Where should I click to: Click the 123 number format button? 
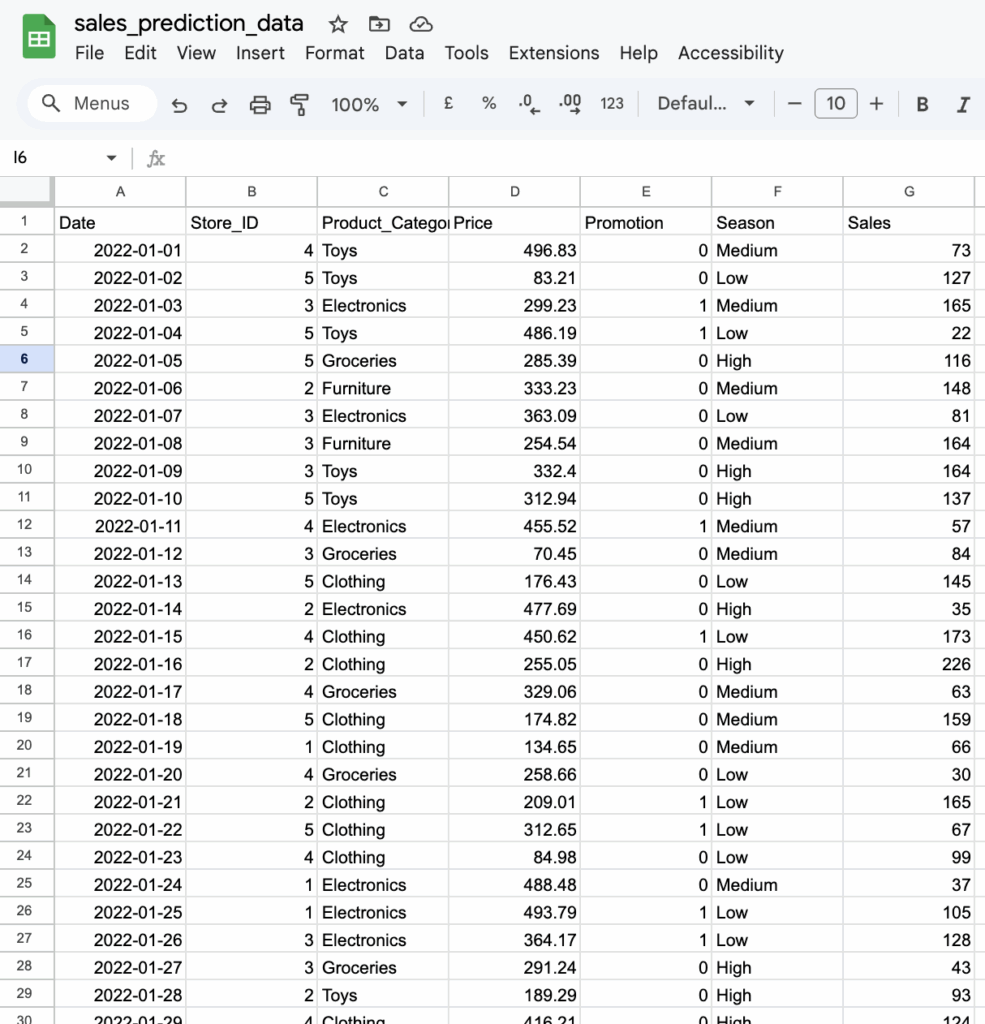612,103
